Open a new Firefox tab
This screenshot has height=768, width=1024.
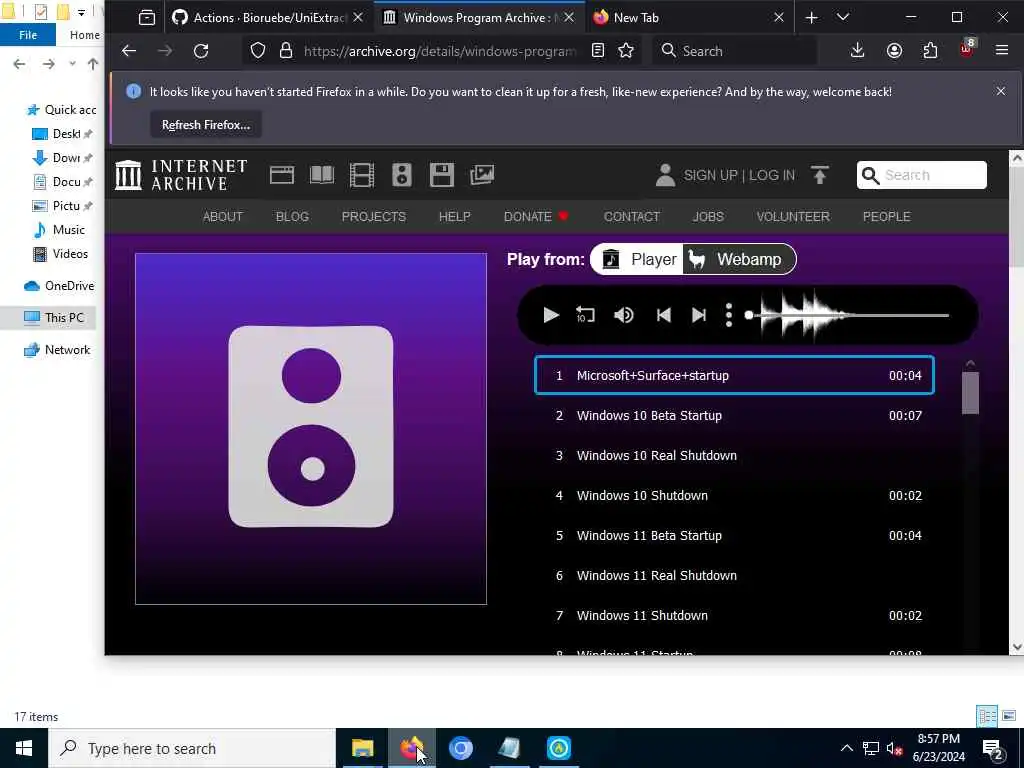click(x=811, y=18)
